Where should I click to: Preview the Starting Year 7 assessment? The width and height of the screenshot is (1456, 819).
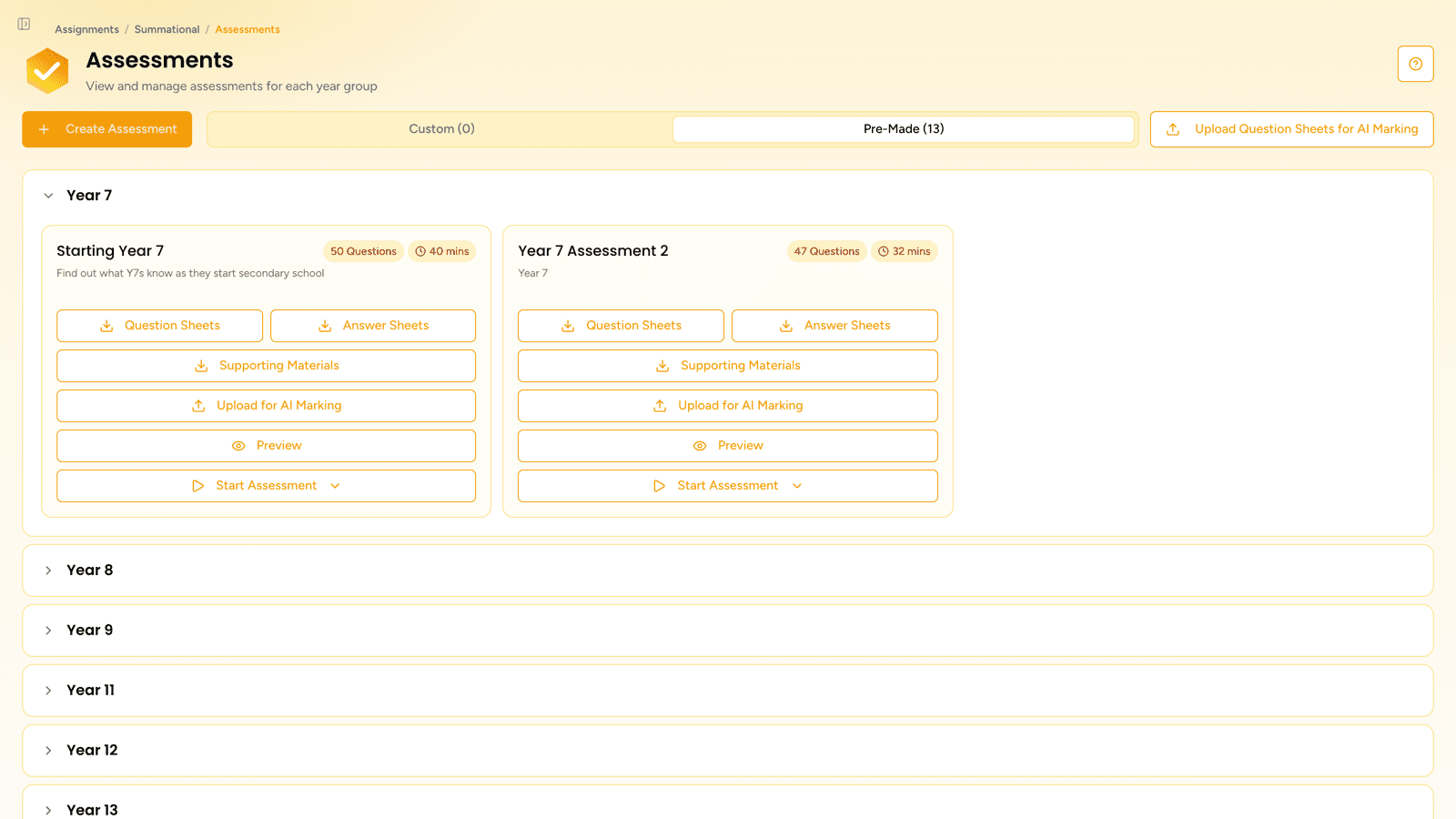[x=266, y=446]
